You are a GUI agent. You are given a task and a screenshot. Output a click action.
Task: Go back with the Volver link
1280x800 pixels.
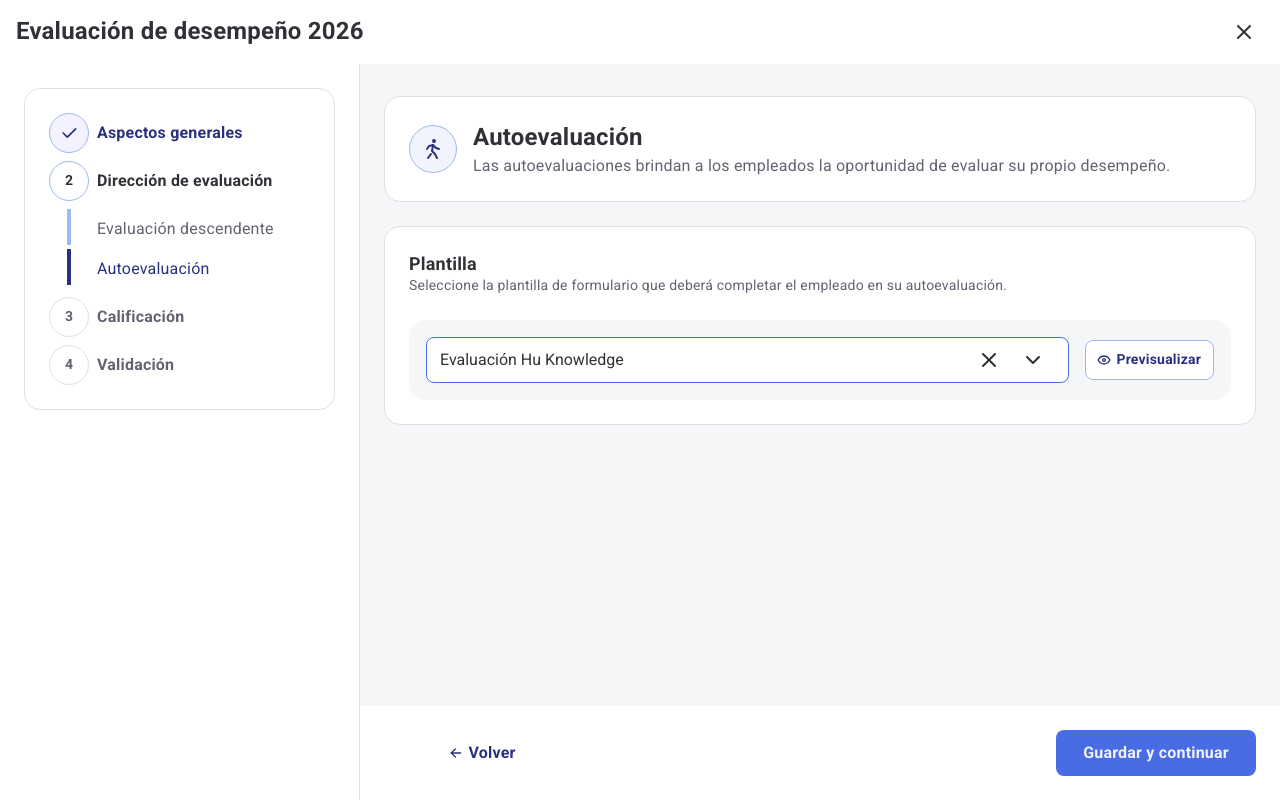[482, 753]
